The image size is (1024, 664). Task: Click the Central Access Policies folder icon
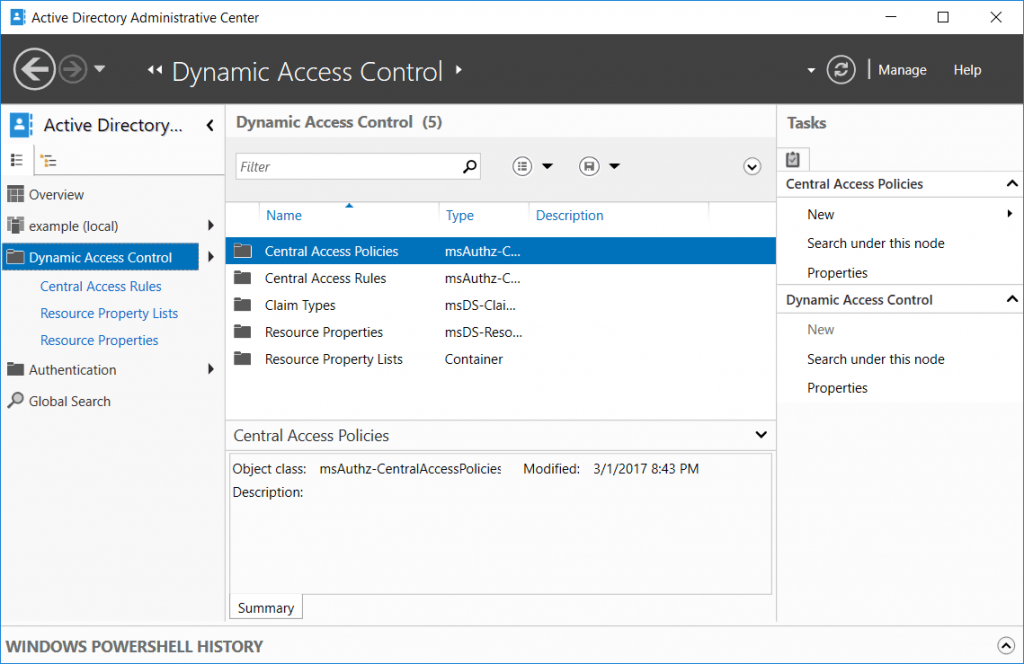243,251
